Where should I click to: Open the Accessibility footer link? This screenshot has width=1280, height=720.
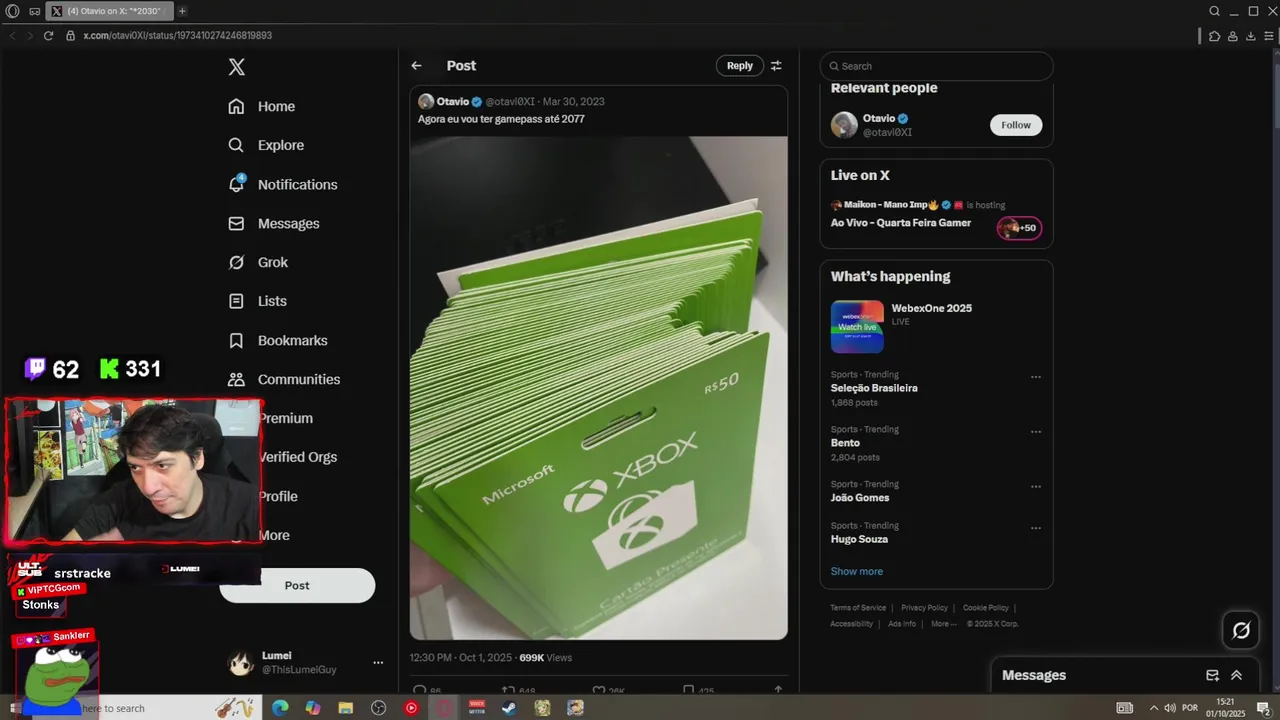[852, 624]
